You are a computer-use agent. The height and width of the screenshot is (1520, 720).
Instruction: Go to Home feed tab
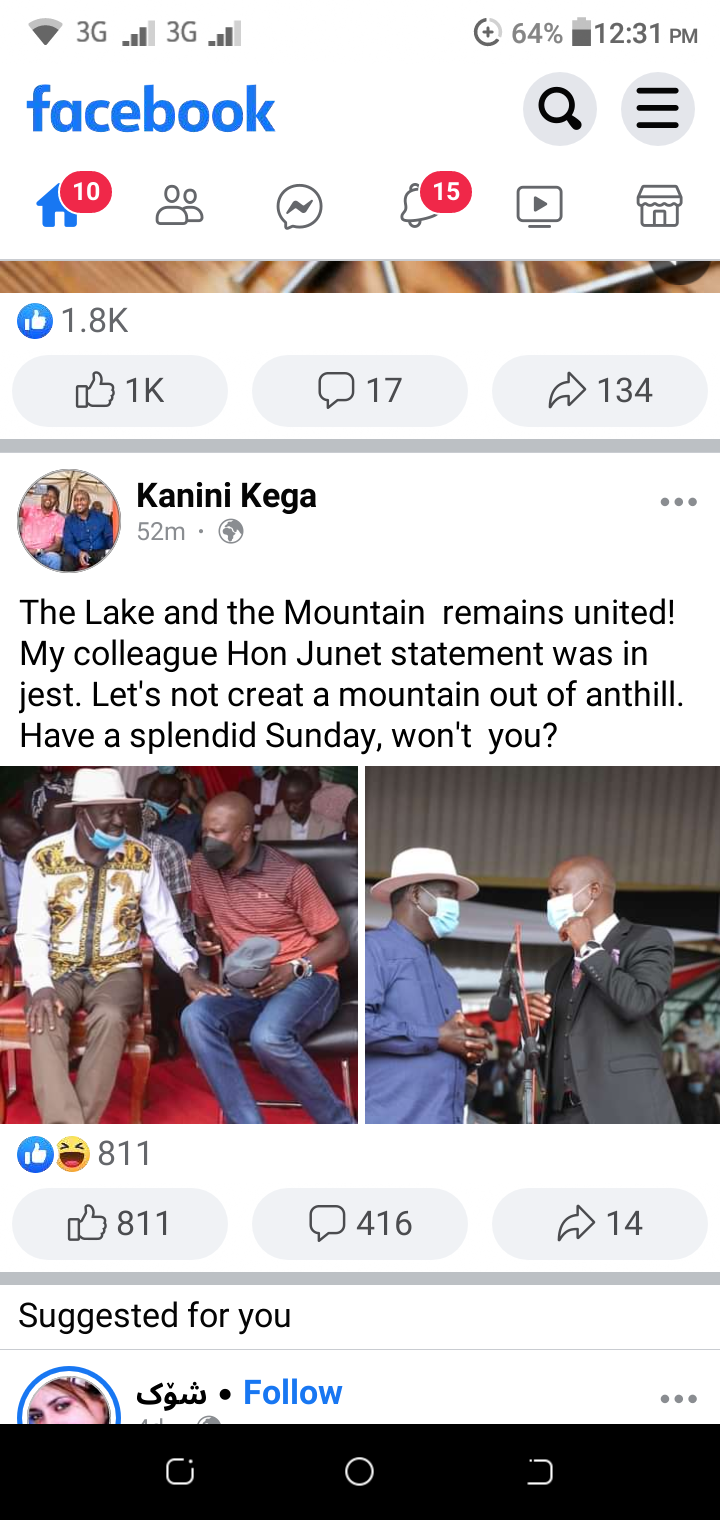click(60, 206)
